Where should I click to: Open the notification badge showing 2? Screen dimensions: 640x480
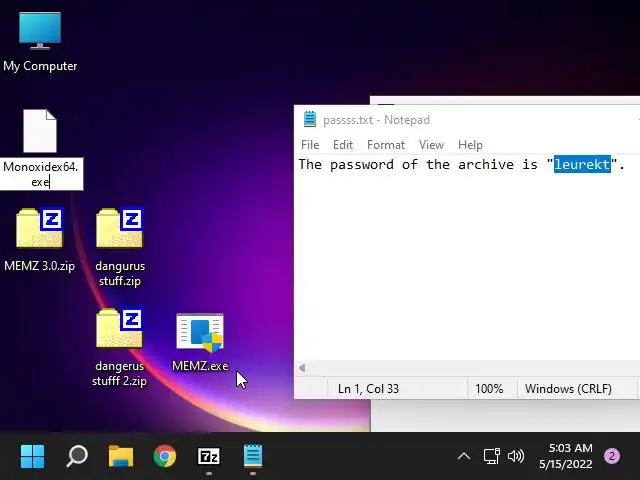click(x=611, y=456)
